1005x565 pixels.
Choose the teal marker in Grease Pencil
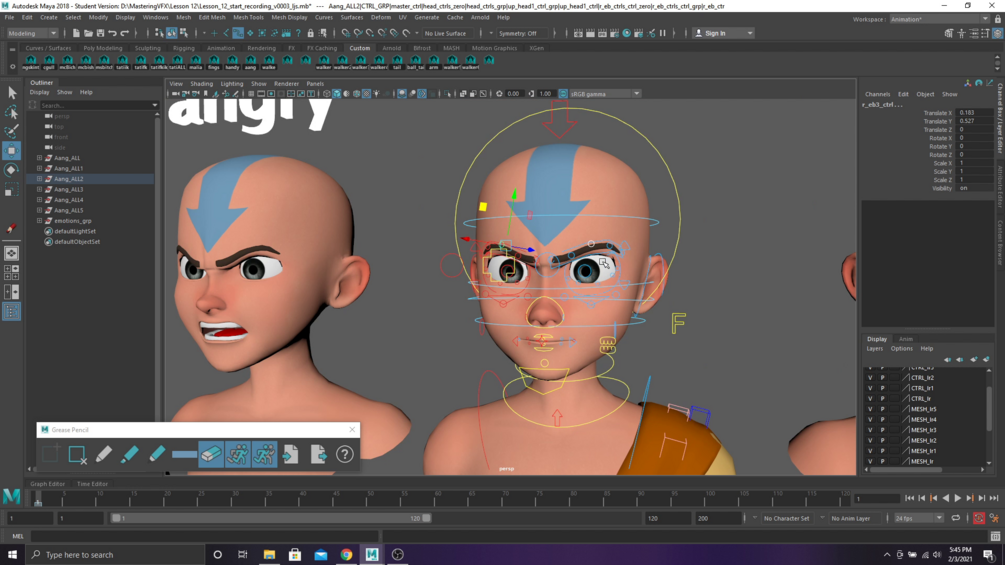click(x=130, y=454)
